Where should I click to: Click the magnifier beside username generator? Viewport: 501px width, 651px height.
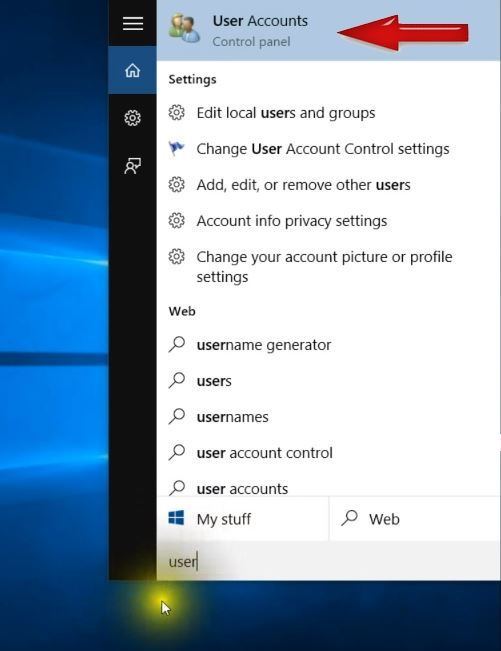177,344
